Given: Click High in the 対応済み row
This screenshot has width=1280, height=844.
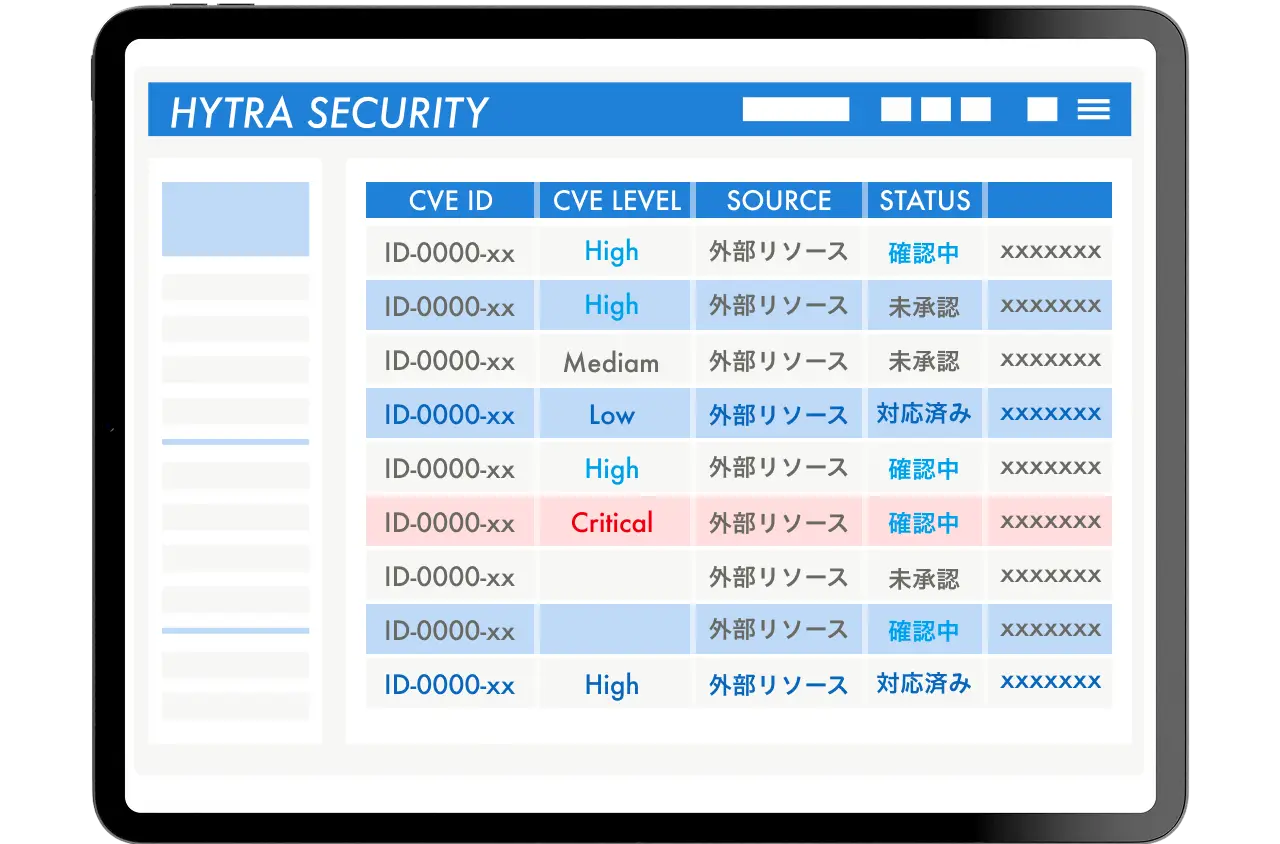Looking at the screenshot, I should coord(611,685).
